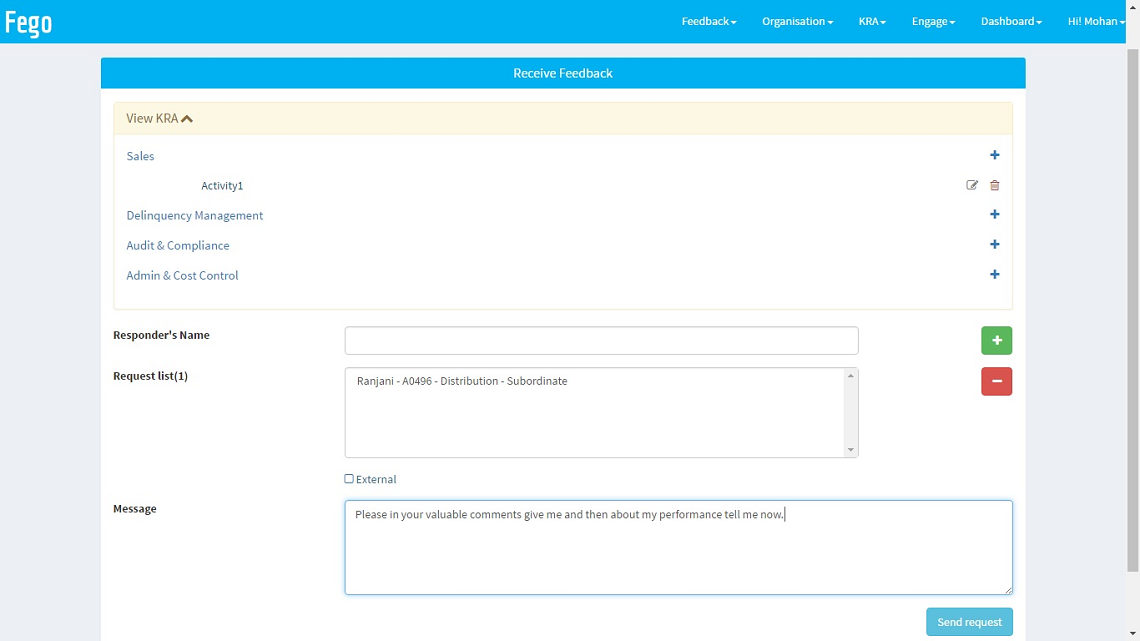Viewport: 1140px width, 641px height.
Task: Enable the External checkbox
Action: point(349,479)
